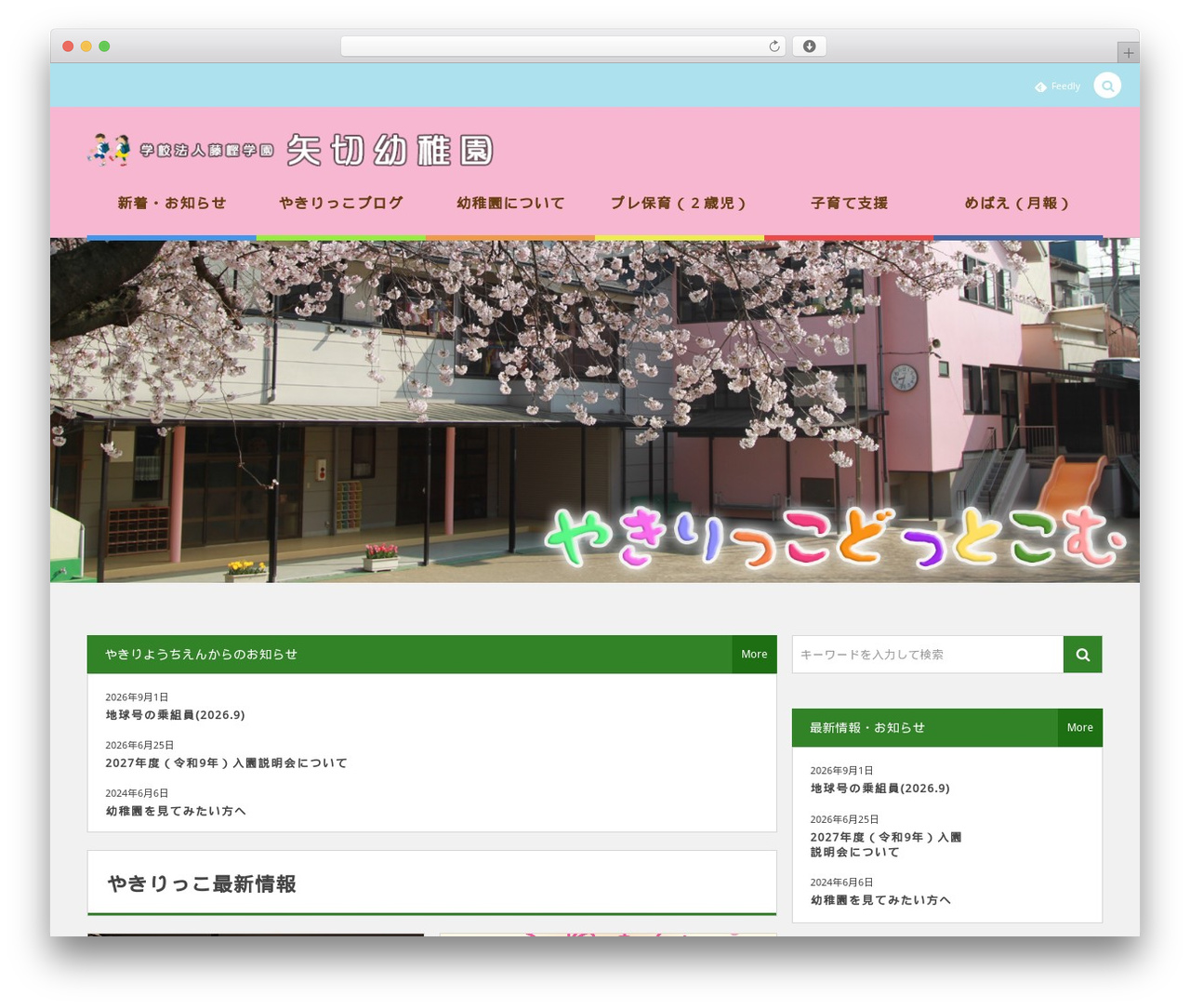Image resolution: width=1190 pixels, height=1008 pixels.
Task: Click the round search icon in top bar
Action: coord(1107,86)
